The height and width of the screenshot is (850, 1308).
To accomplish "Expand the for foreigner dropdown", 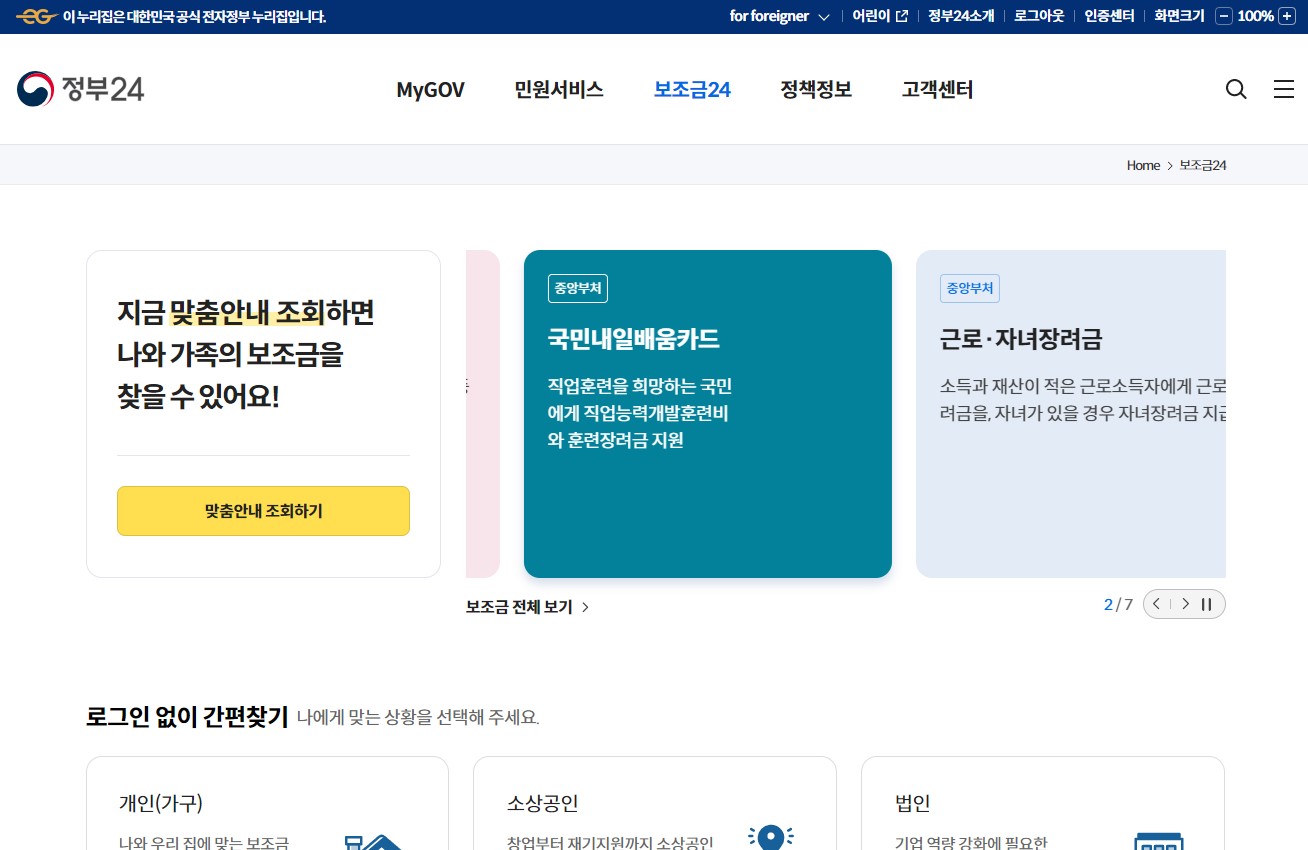I will pos(780,16).
